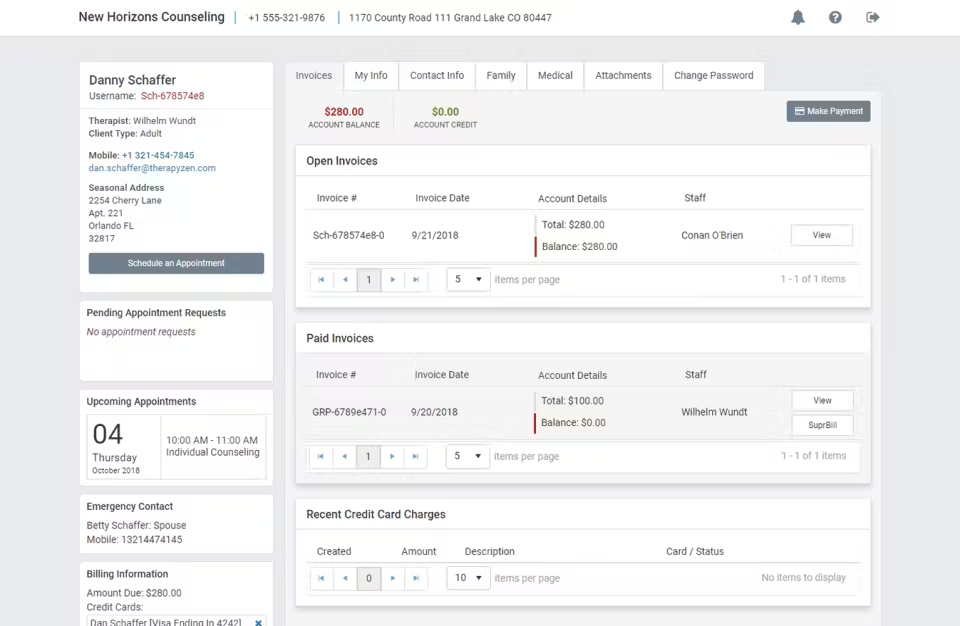Click staff name Conan O'Brien
The width and height of the screenshot is (960, 626).
pos(712,235)
